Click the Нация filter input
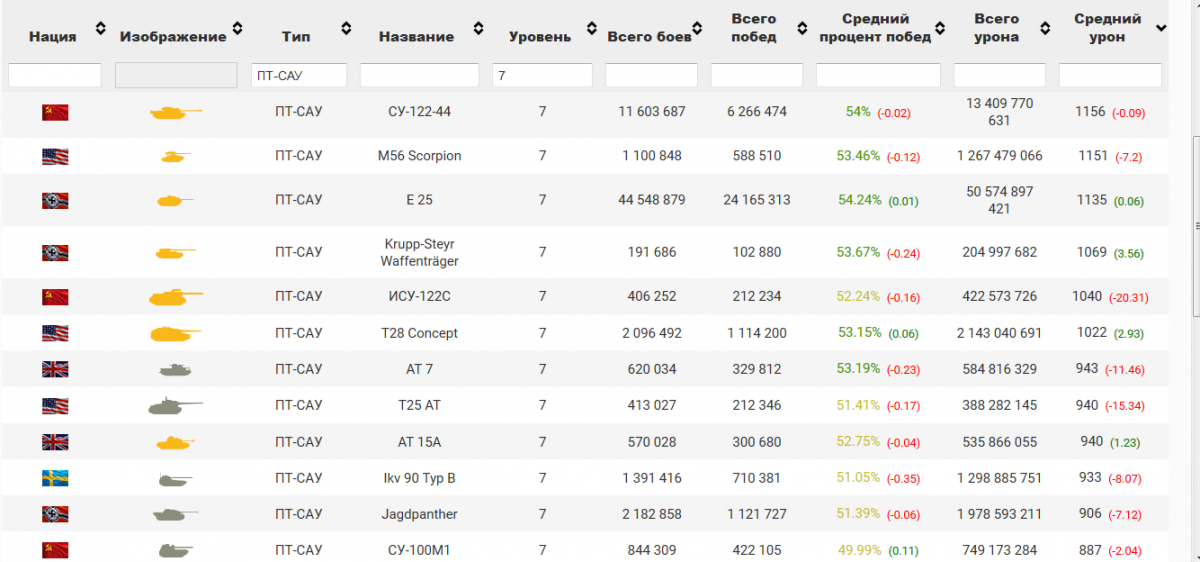This screenshot has height=562, width=1200. click(x=55, y=75)
